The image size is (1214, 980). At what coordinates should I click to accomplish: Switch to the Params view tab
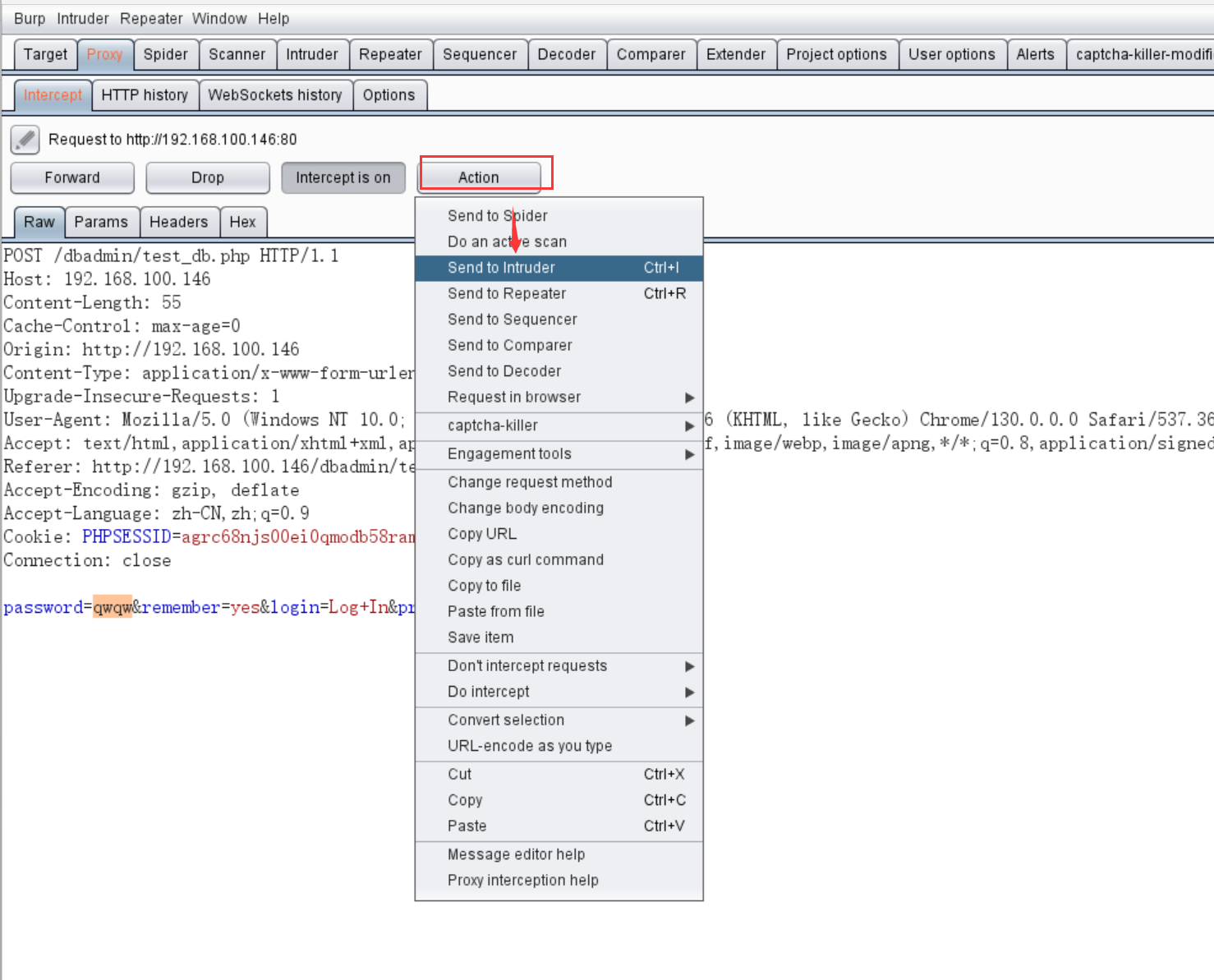point(101,222)
